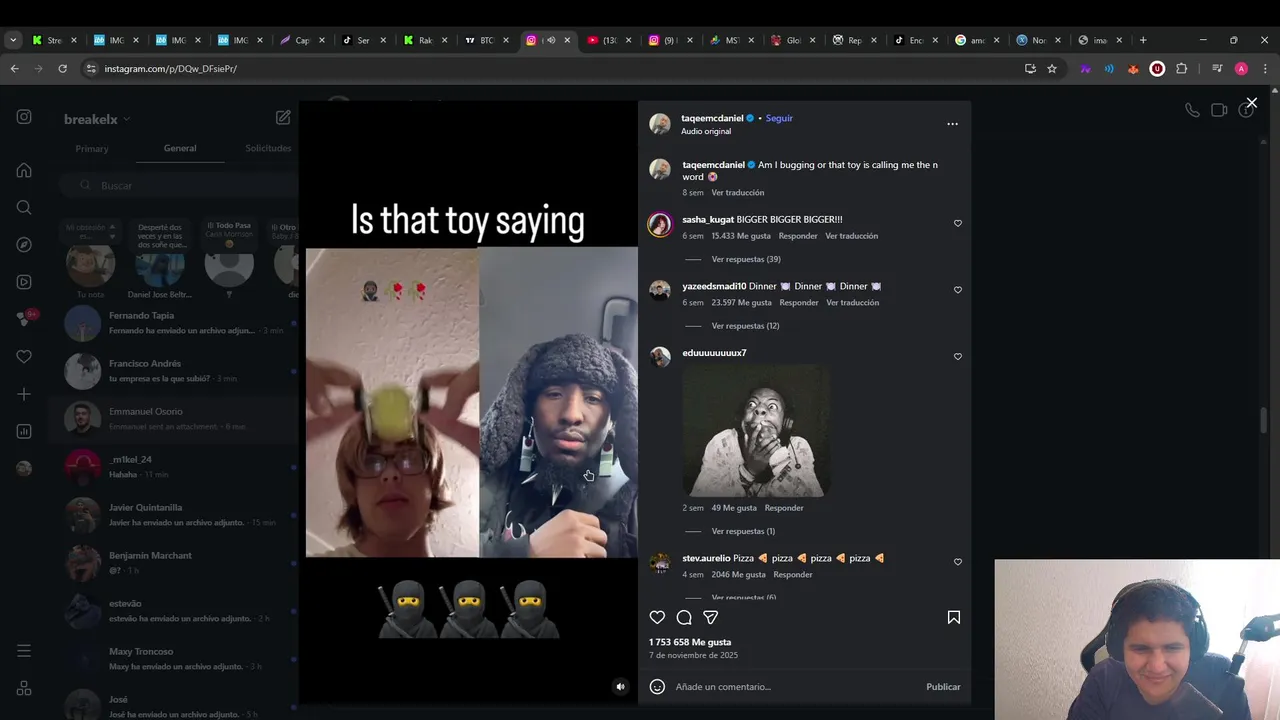
Task: Like the post with the heart icon
Action: (x=657, y=617)
